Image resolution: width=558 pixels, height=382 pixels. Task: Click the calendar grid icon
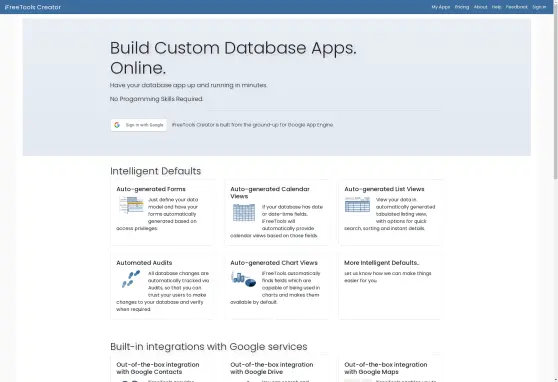pyautogui.click(x=244, y=213)
